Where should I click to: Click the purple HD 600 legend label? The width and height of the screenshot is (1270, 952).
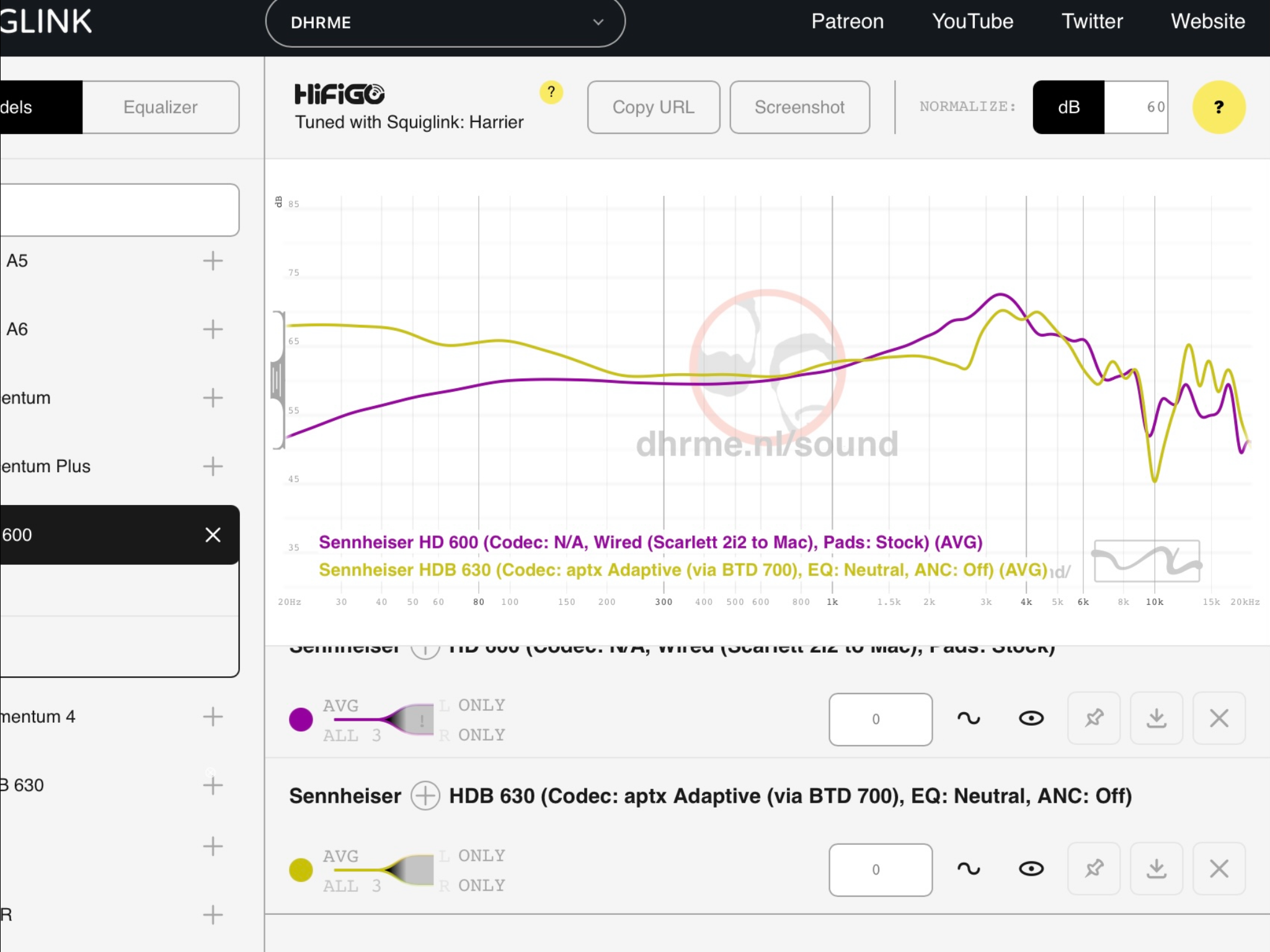click(651, 542)
